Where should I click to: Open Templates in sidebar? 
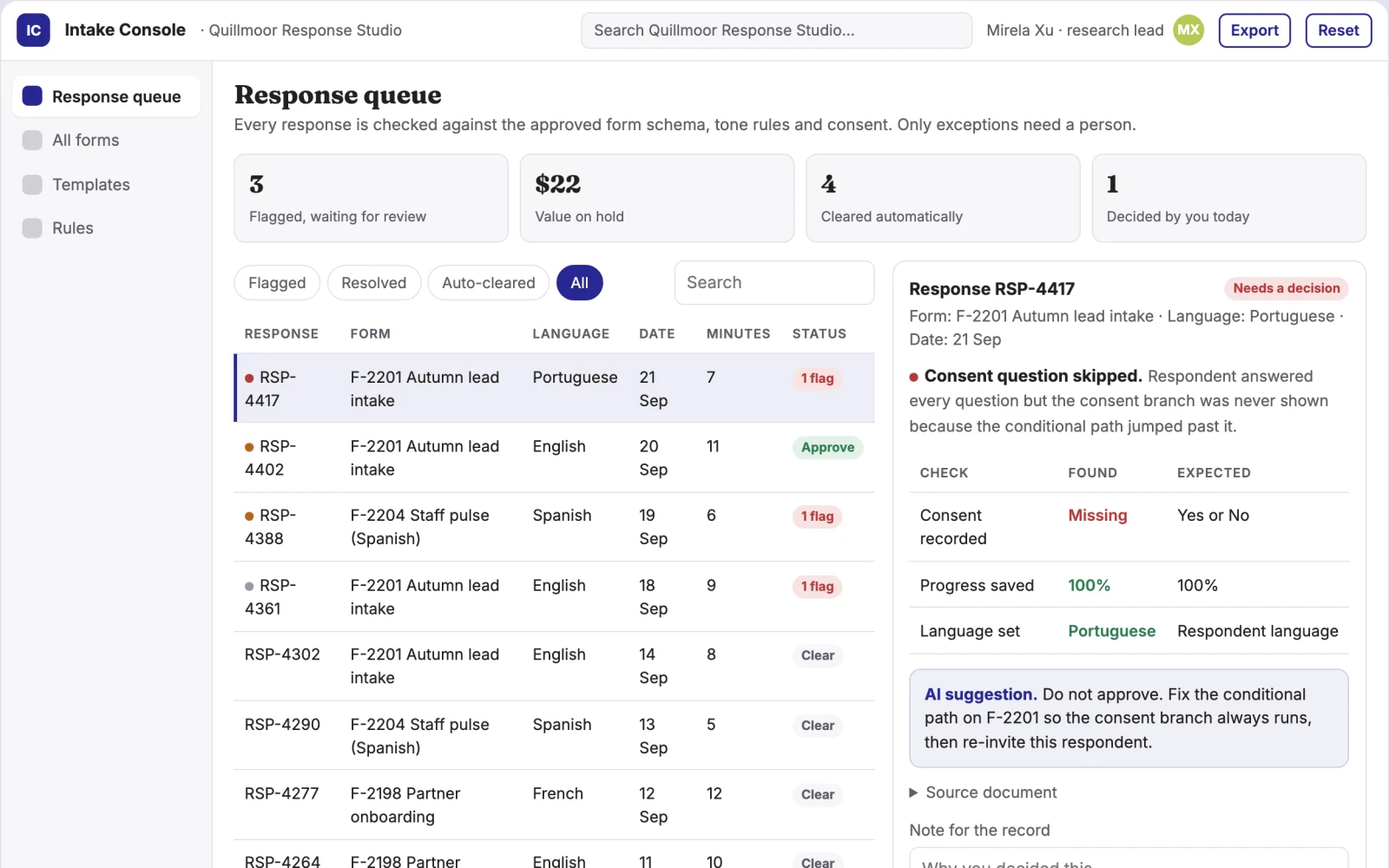click(106, 184)
